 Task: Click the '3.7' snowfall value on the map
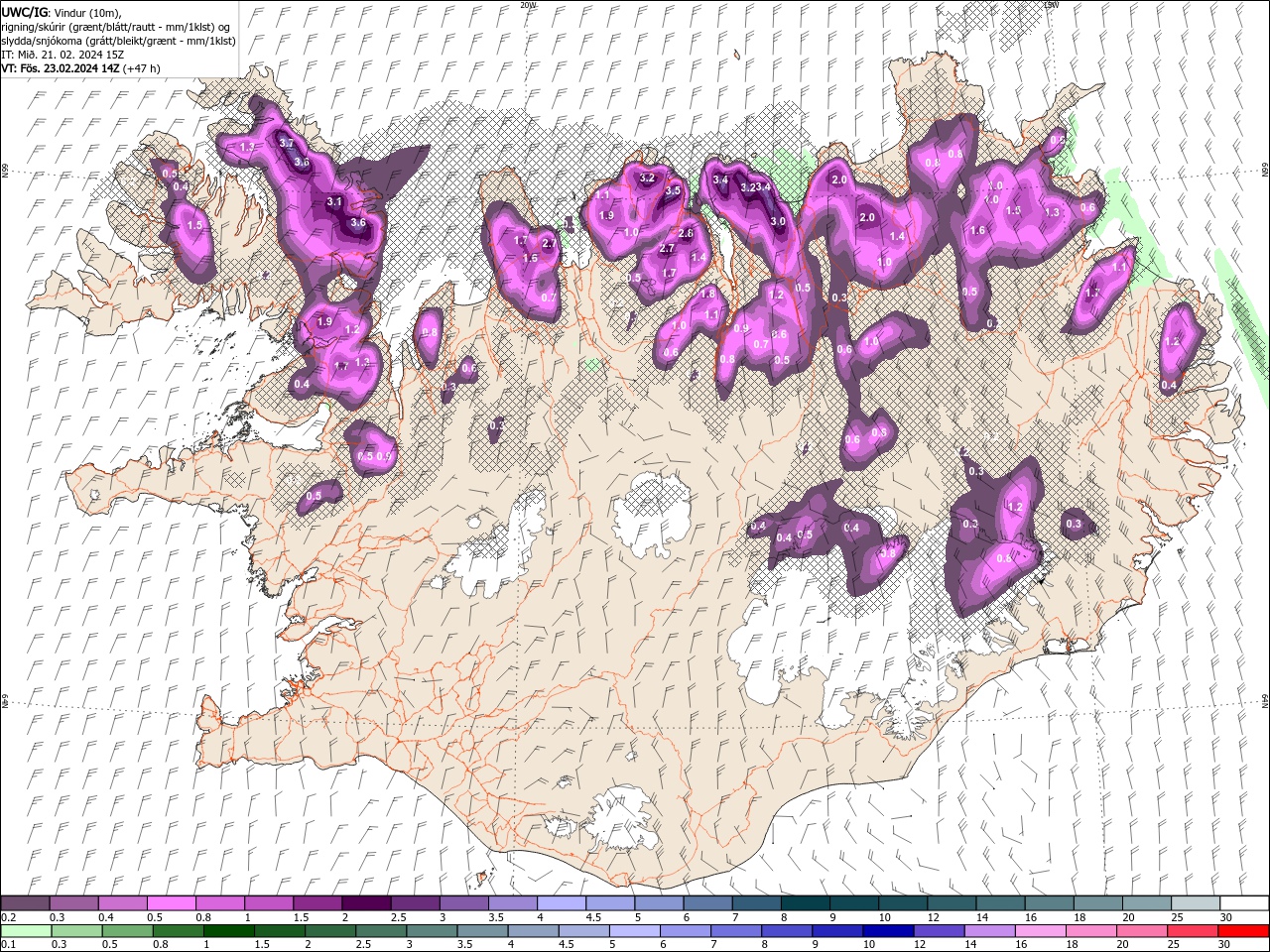click(286, 143)
